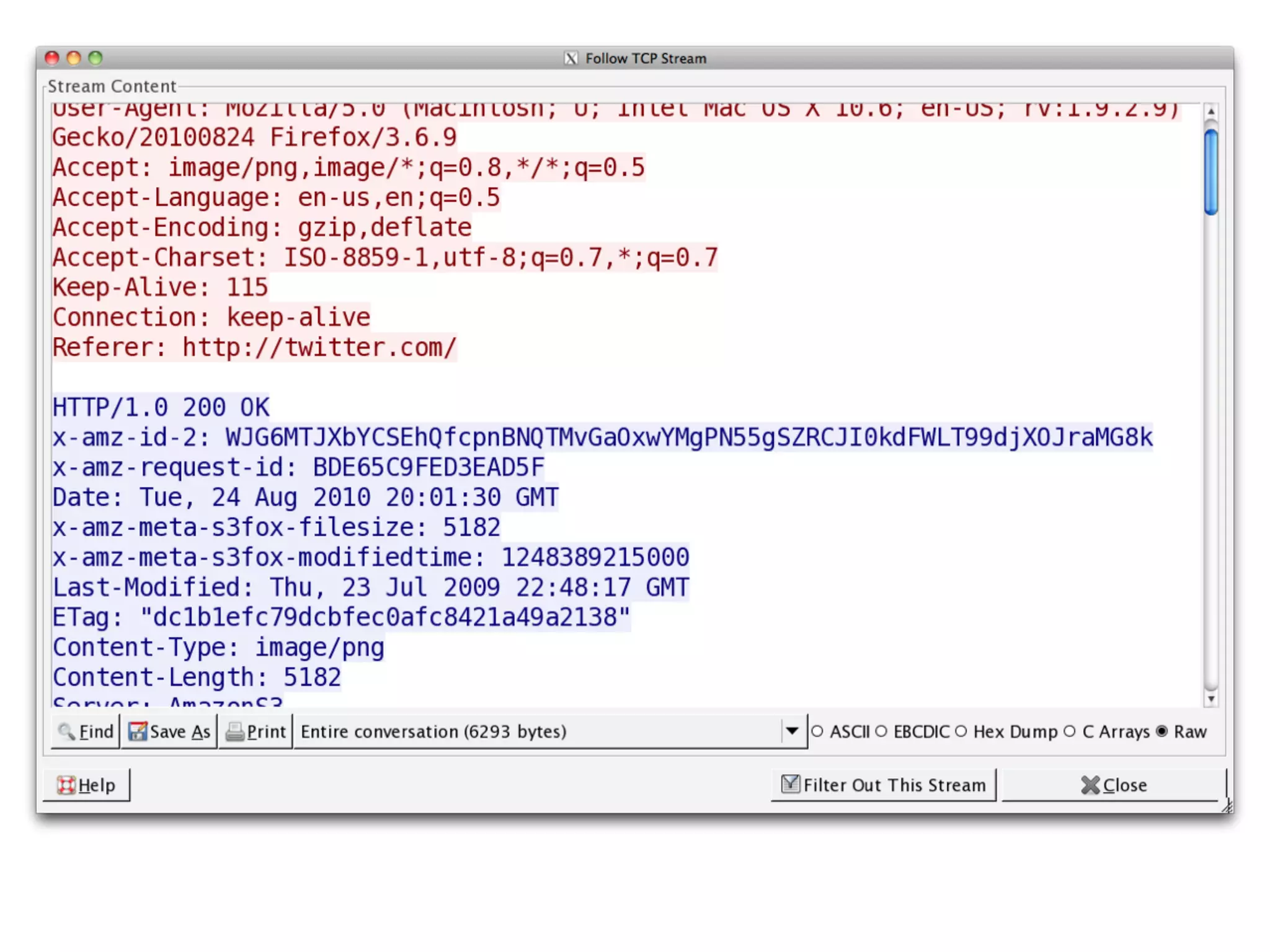This screenshot has height=952, width=1270.
Task: Click the X11 icon in title bar
Action: [571, 58]
